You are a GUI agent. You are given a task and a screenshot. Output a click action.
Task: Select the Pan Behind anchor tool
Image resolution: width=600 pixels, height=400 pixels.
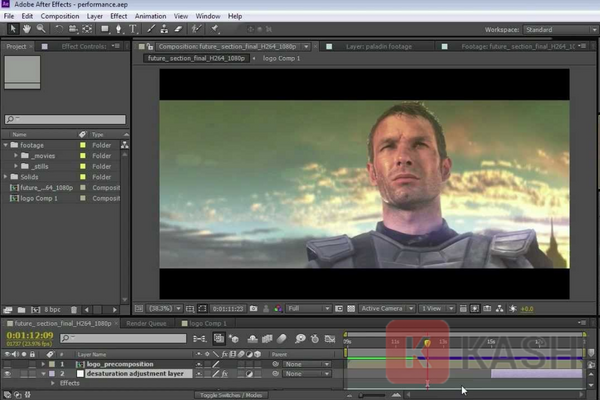coord(87,29)
